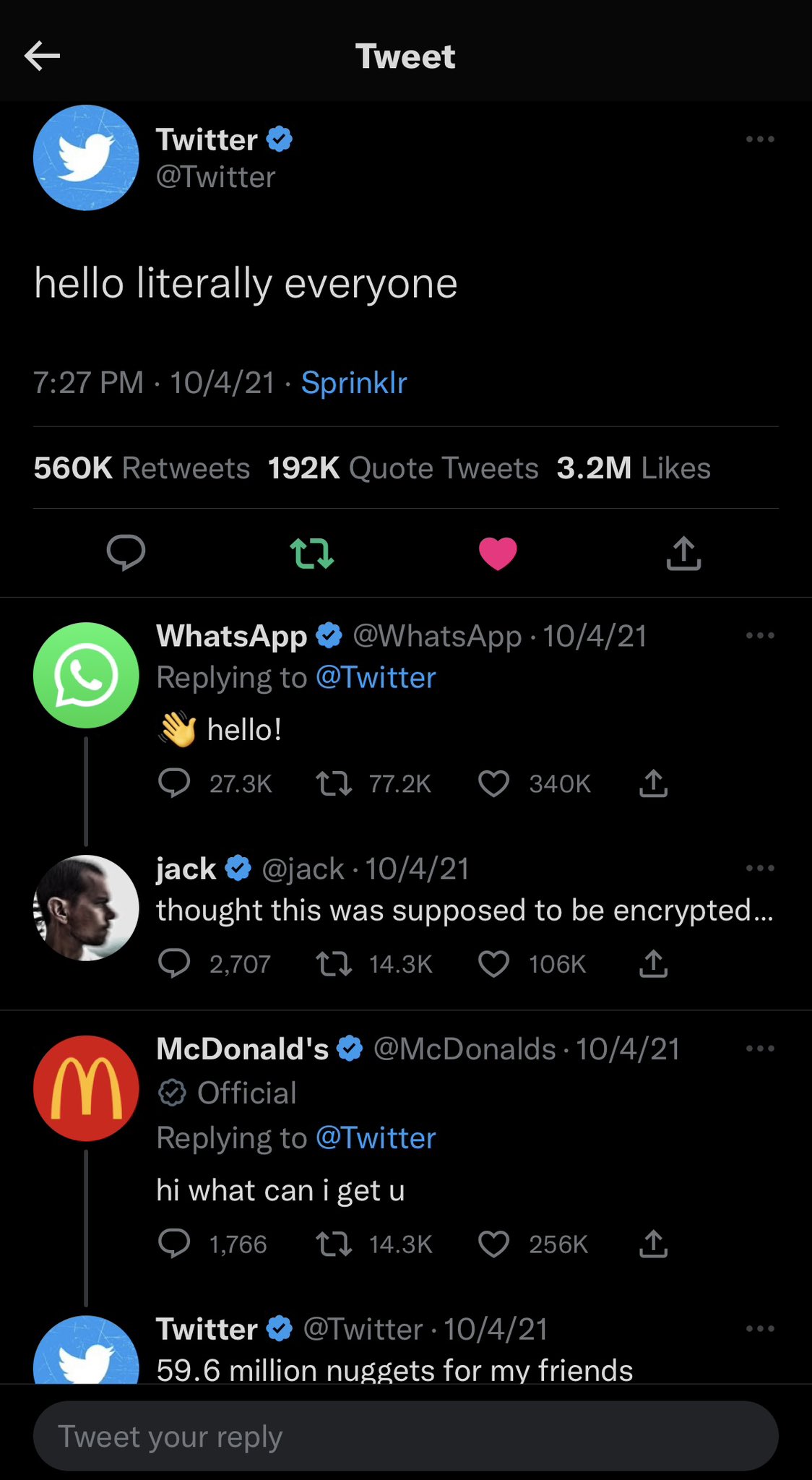Viewport: 812px width, 1480px height.
Task: Share the main Twitter tweet
Action: [x=683, y=554]
